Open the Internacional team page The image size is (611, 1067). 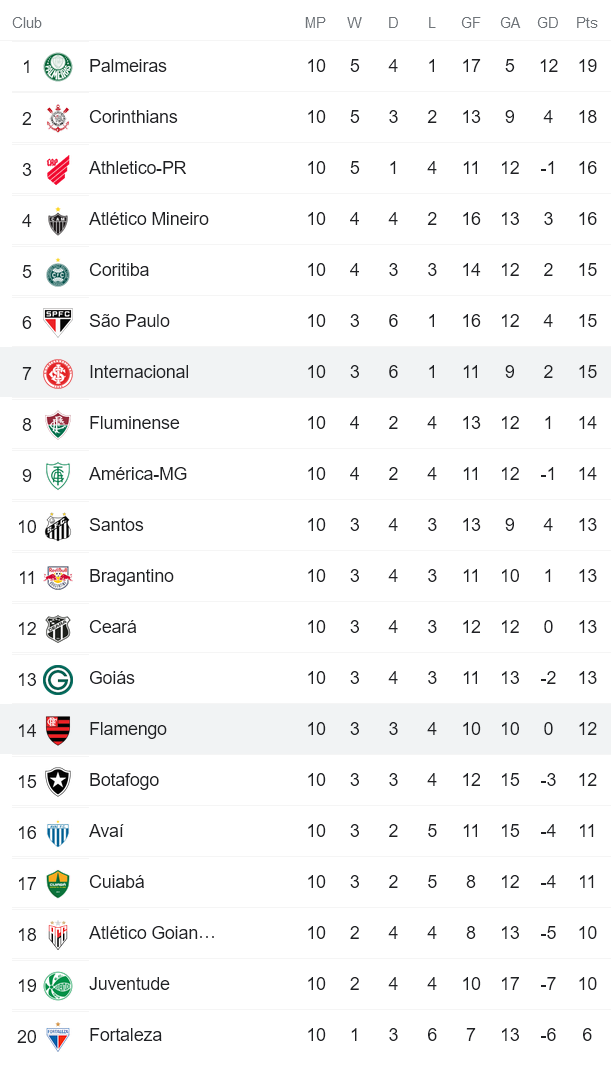139,372
